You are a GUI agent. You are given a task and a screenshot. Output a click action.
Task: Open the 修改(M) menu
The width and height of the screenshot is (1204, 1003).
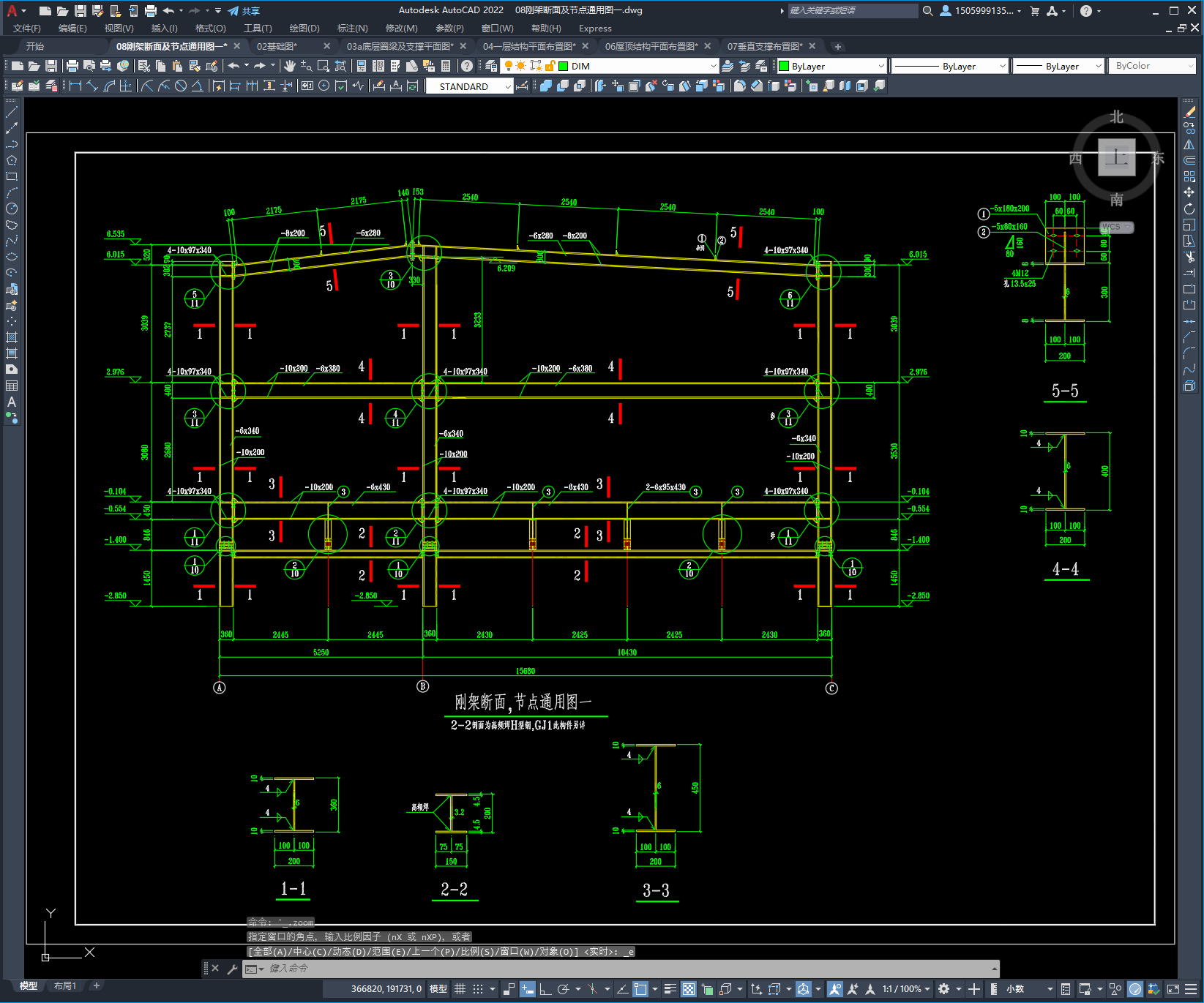tap(401, 29)
